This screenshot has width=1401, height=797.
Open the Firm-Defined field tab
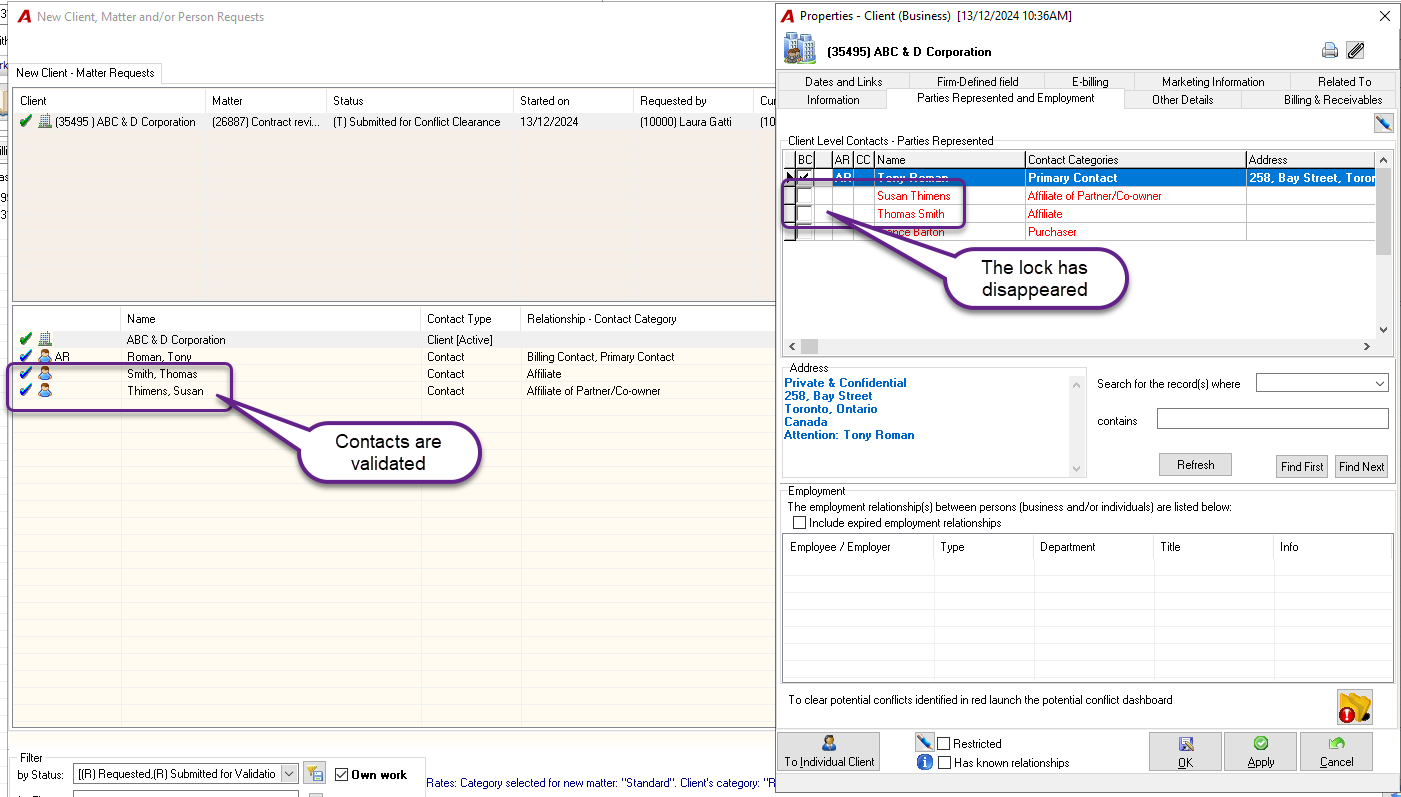(x=977, y=82)
